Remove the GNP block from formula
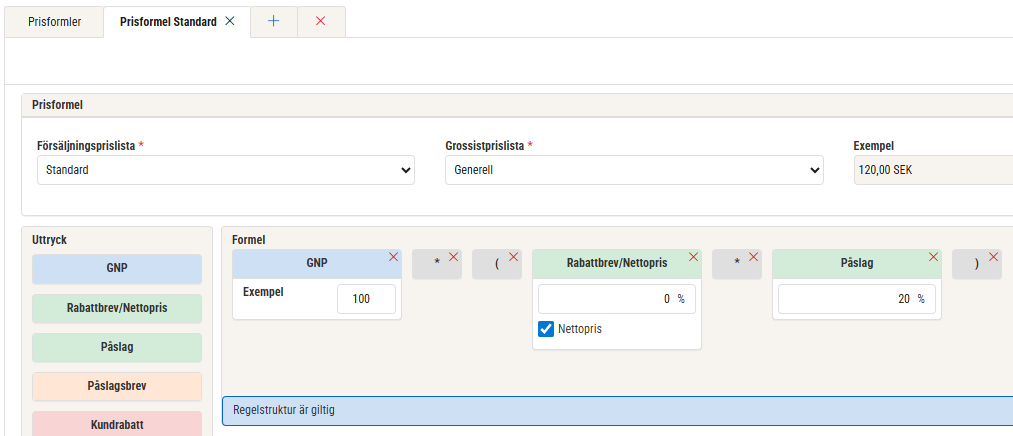Screen dimensions: 1013x436 (x=393, y=257)
